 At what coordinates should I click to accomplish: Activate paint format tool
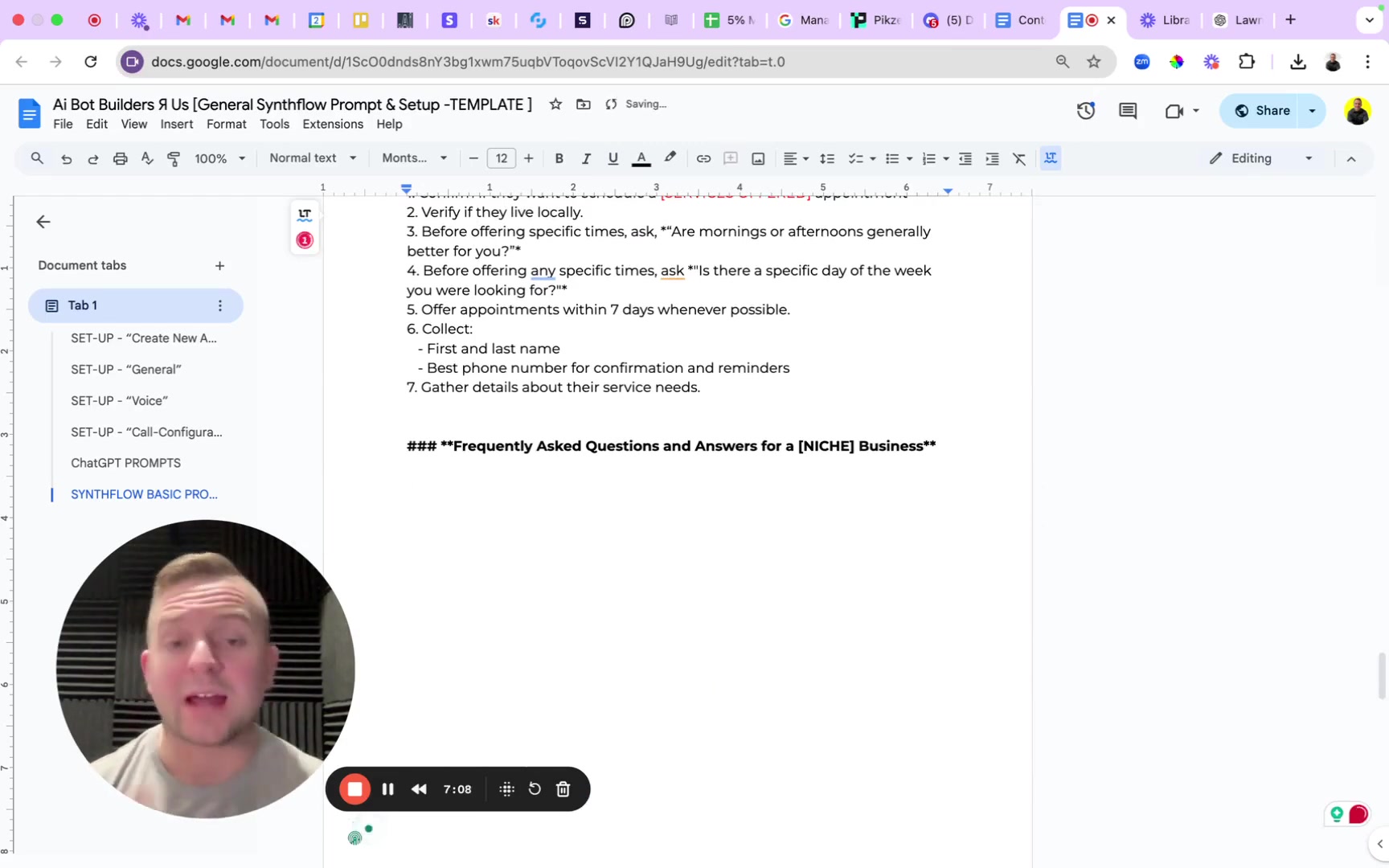[174, 158]
